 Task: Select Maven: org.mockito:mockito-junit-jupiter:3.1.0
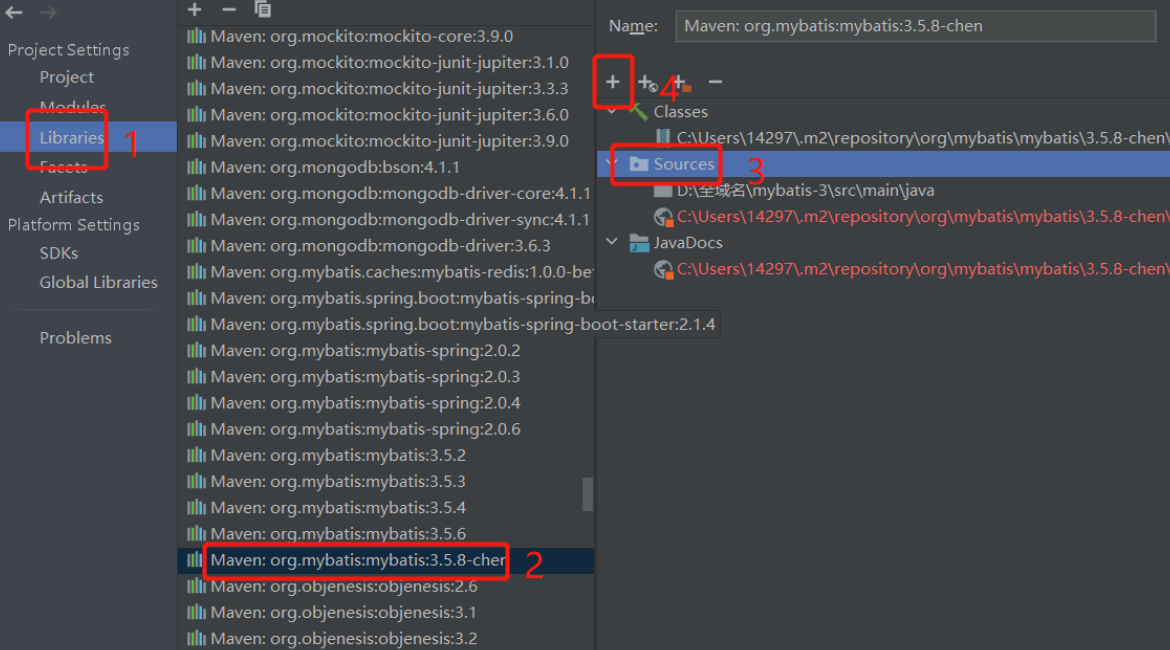tap(386, 62)
